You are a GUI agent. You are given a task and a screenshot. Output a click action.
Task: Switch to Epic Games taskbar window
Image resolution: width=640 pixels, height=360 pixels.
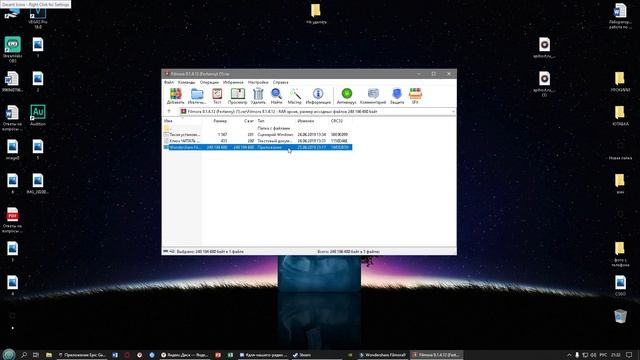pos(82,355)
